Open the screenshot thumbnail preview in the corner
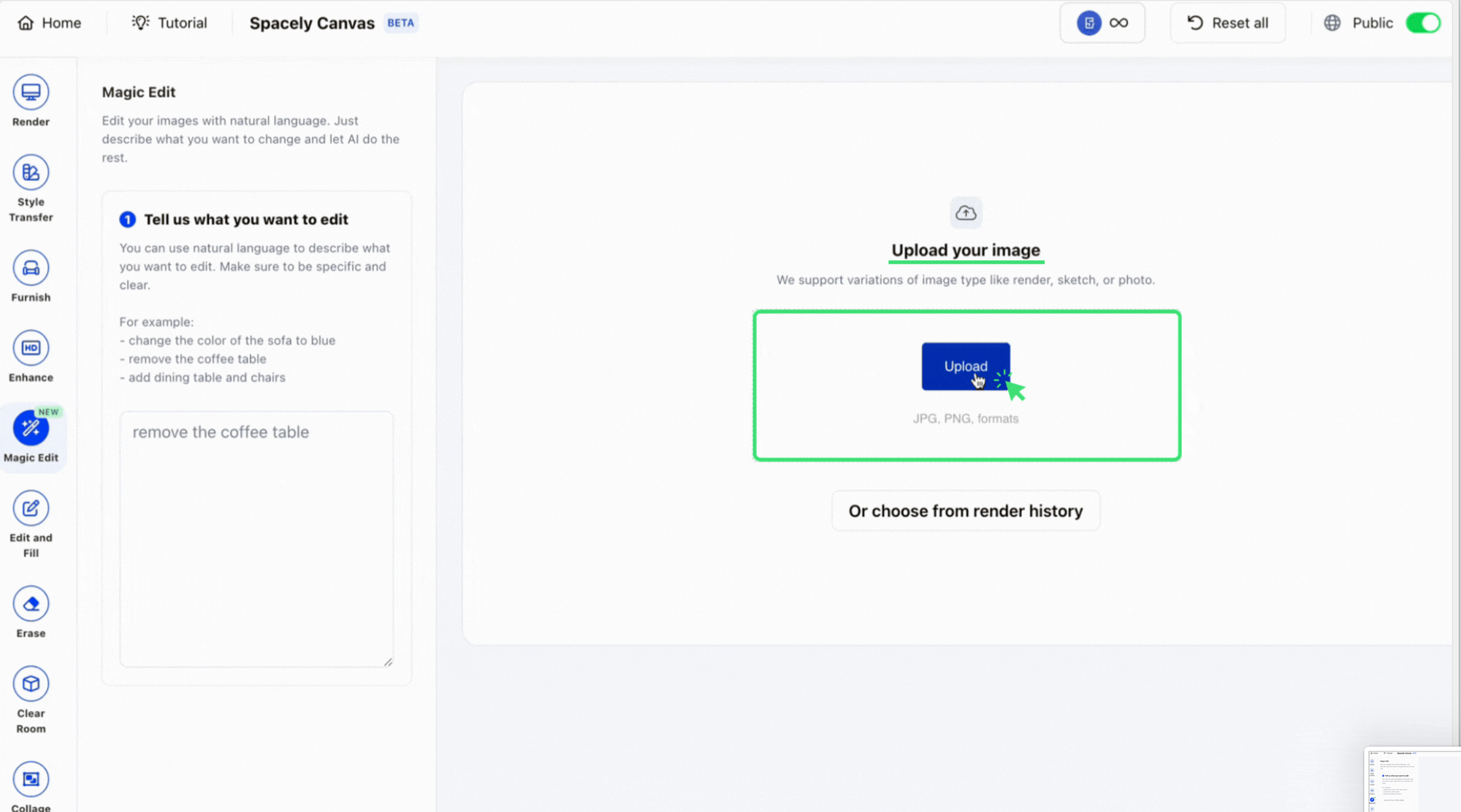1461x812 pixels. point(1412,780)
